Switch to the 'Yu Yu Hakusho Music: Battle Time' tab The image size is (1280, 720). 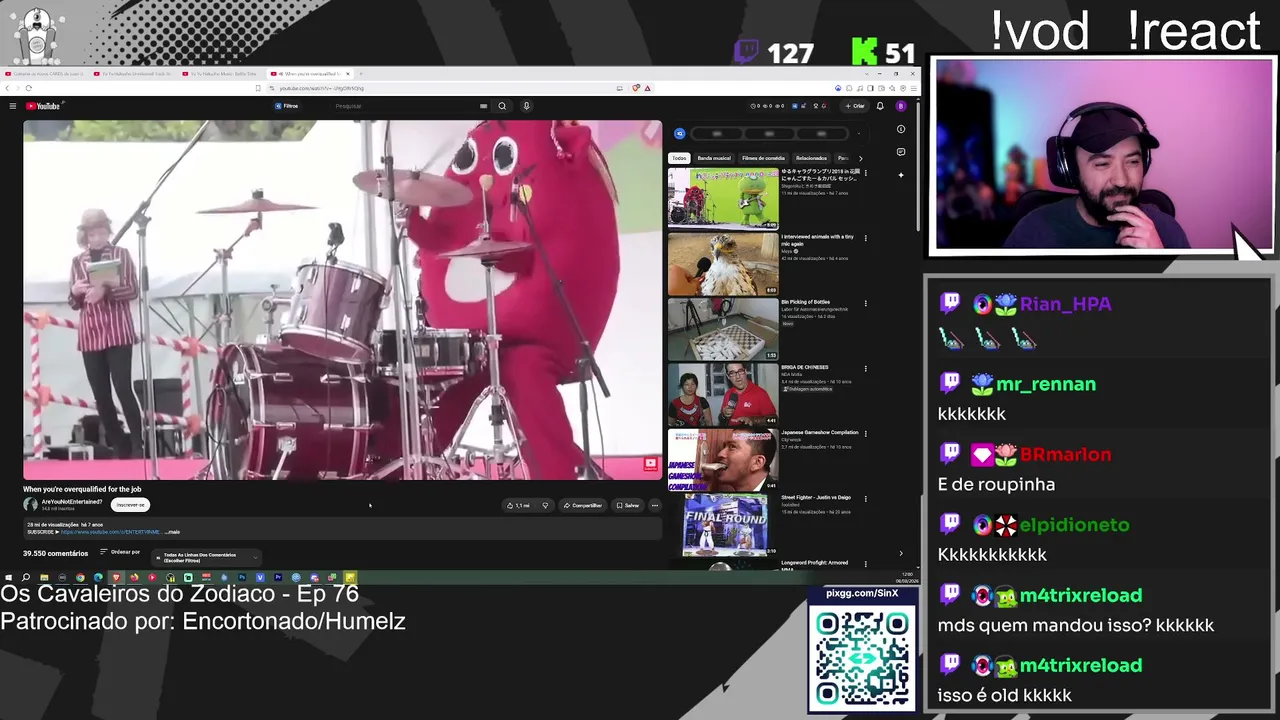pyautogui.click(x=221, y=74)
